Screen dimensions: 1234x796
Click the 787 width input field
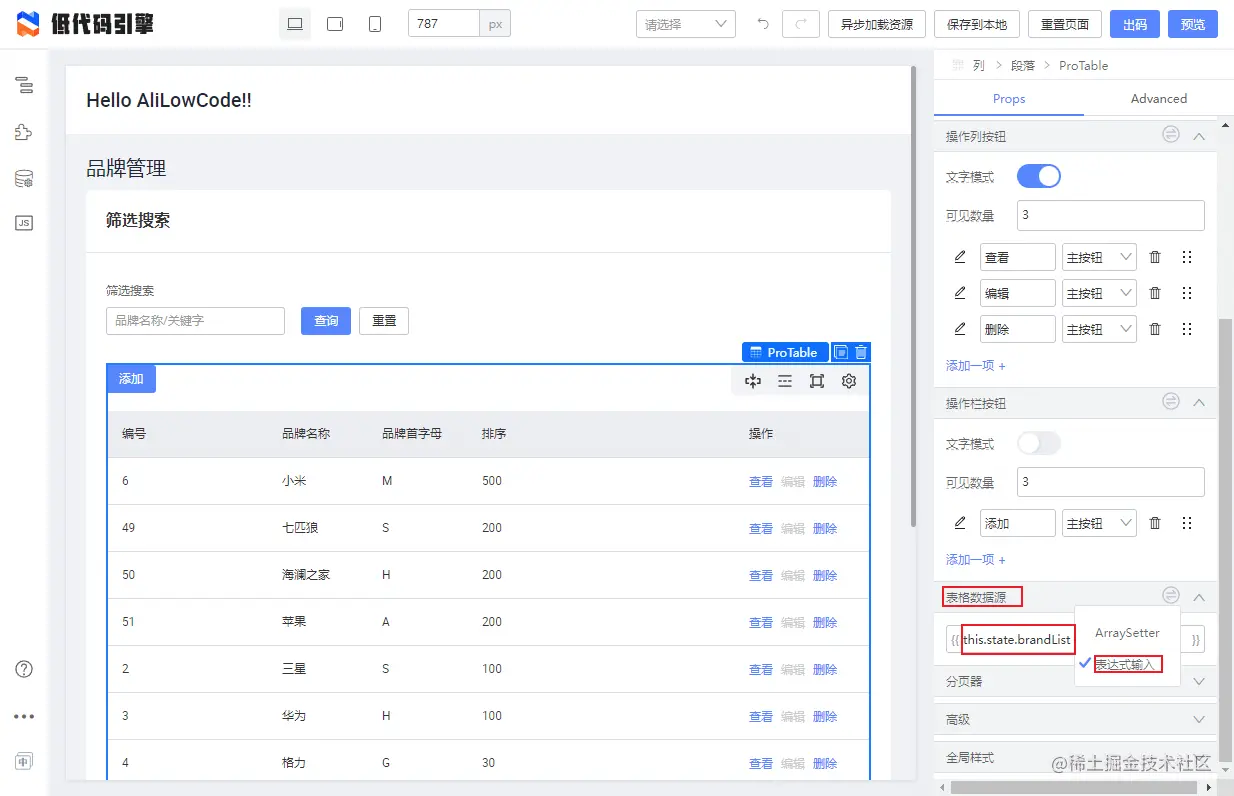point(444,24)
